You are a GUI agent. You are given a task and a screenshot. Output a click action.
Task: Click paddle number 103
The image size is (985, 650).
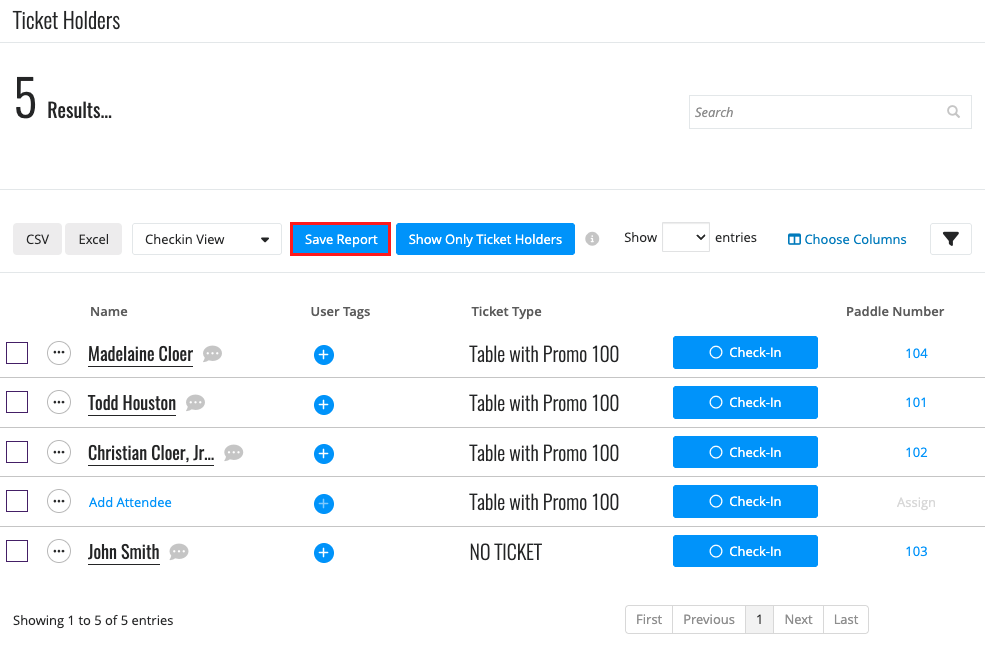coord(916,551)
